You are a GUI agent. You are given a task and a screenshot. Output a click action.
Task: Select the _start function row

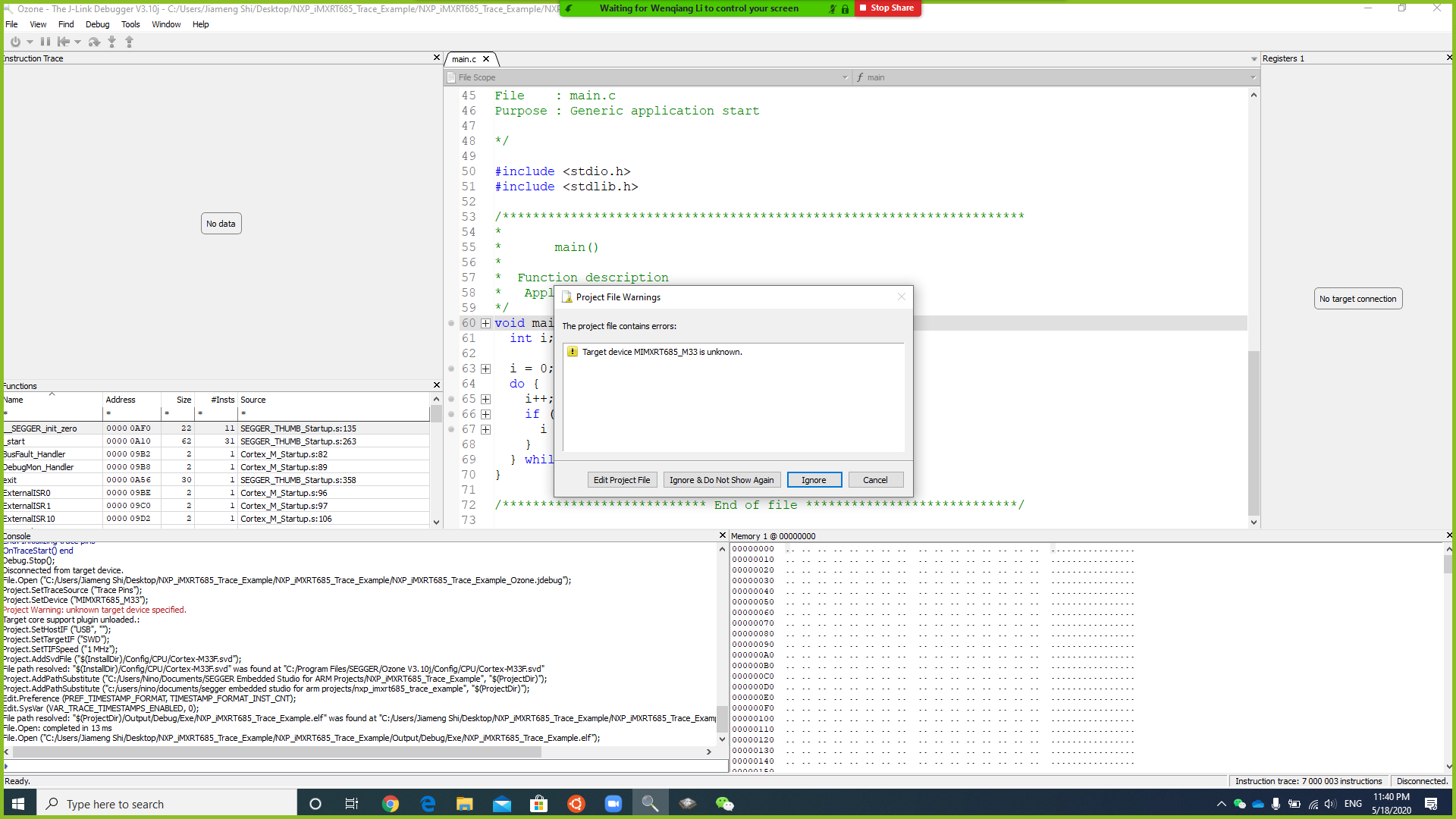click(x=216, y=441)
